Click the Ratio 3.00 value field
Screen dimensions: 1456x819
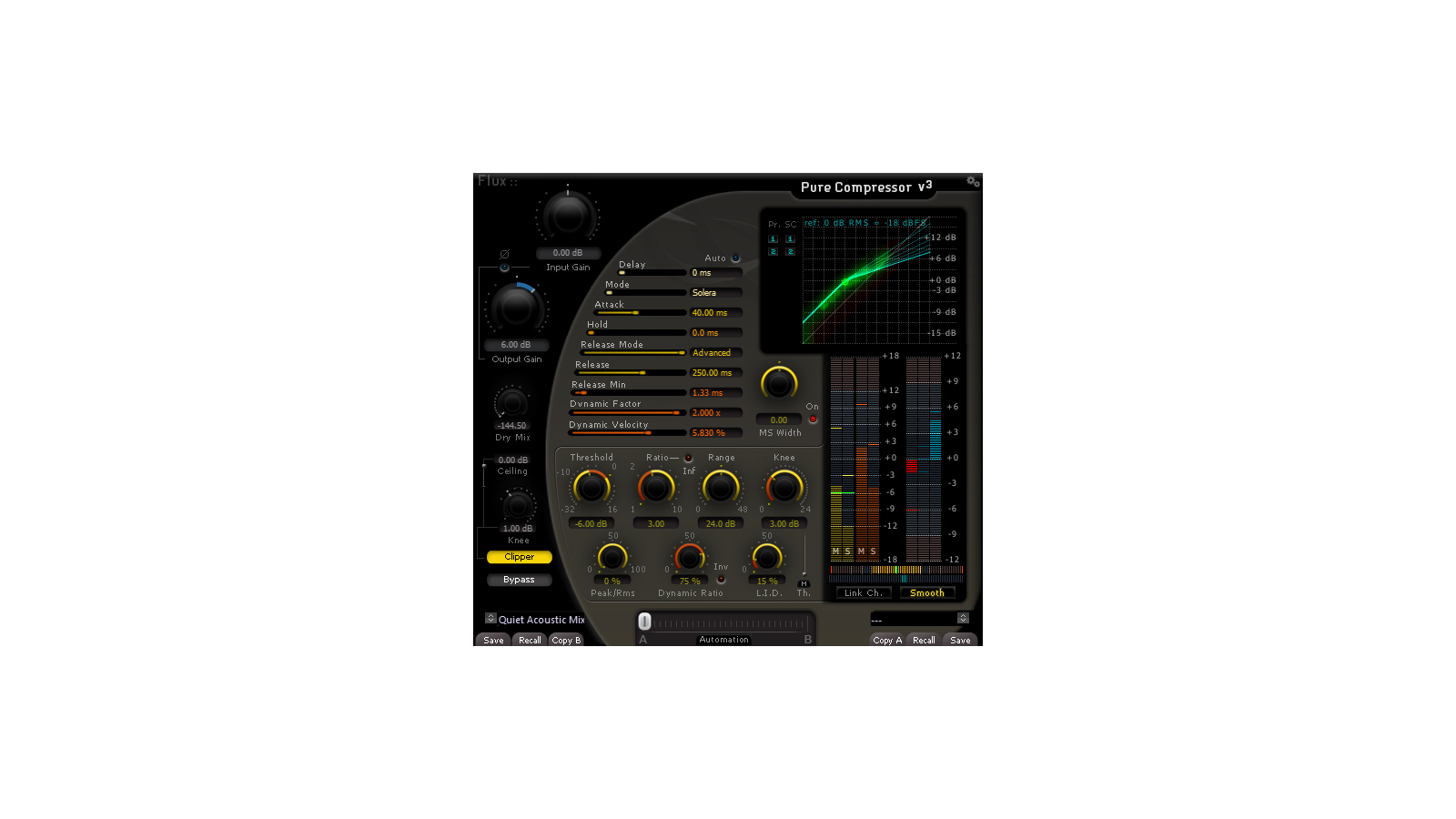[x=656, y=524]
